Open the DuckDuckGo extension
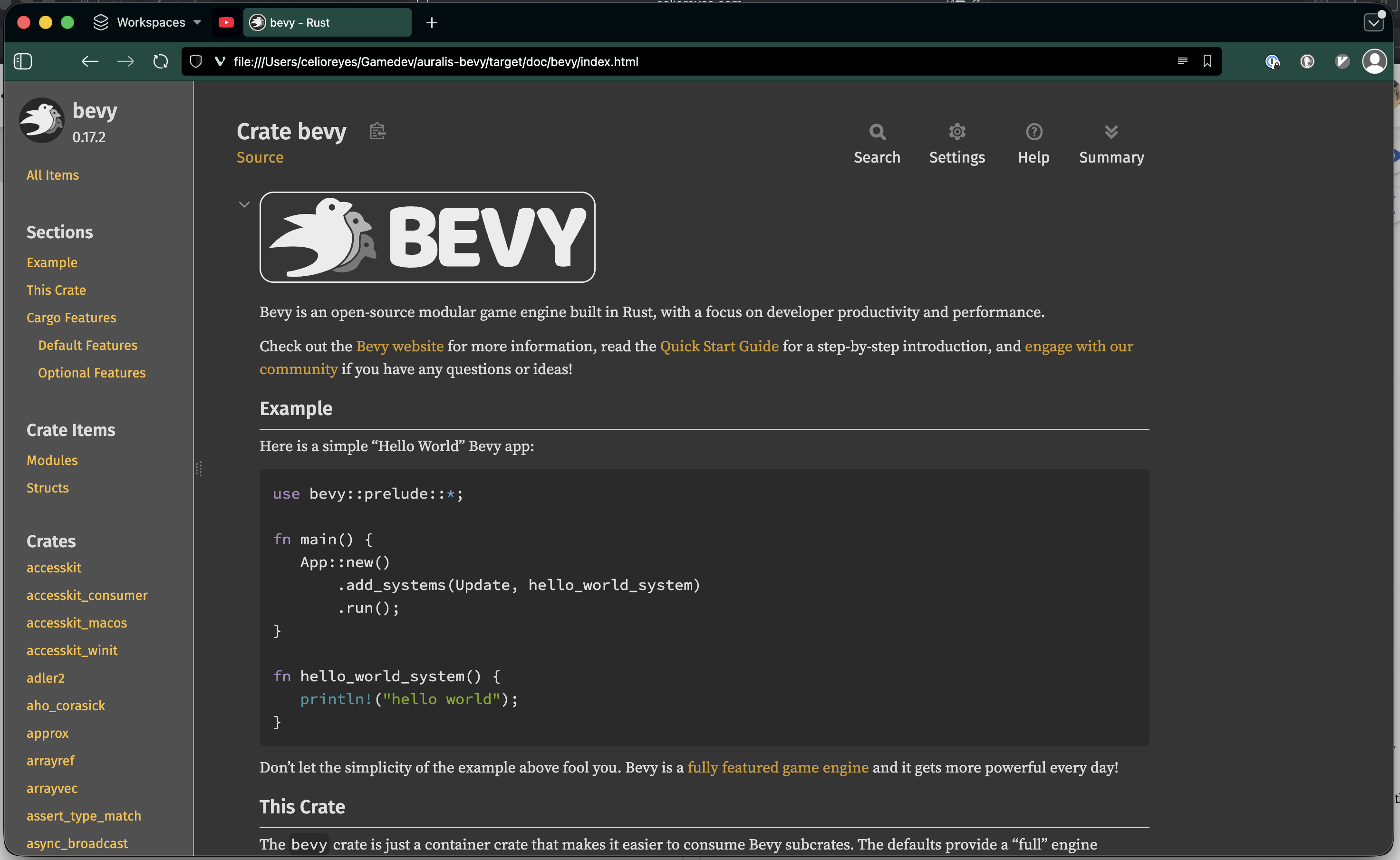This screenshot has width=1400, height=860. (1307, 61)
